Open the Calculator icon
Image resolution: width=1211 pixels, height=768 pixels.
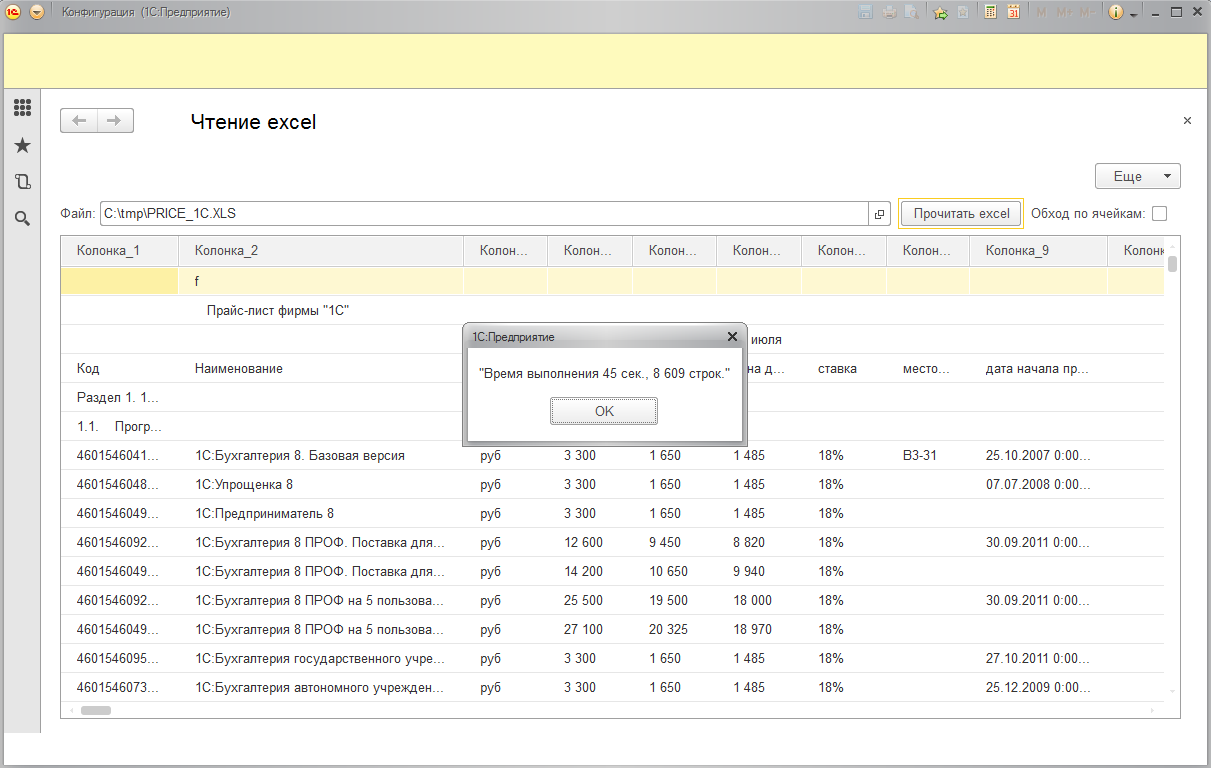990,13
